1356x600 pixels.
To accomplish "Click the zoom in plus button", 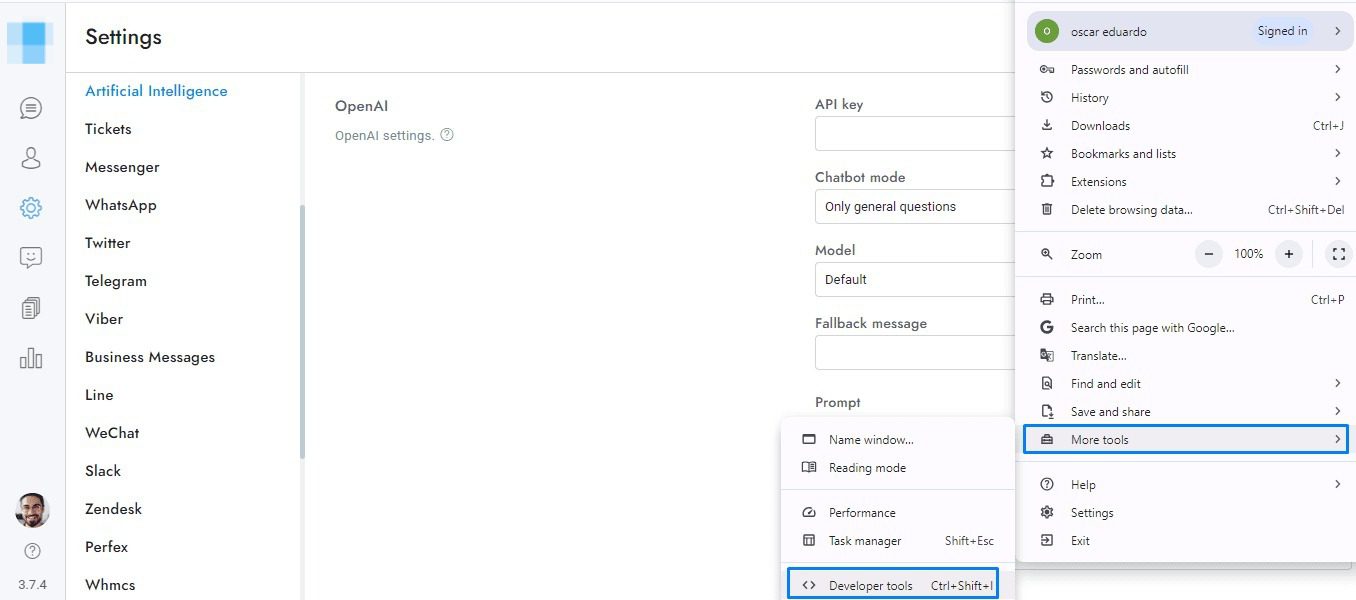I will tap(1289, 254).
